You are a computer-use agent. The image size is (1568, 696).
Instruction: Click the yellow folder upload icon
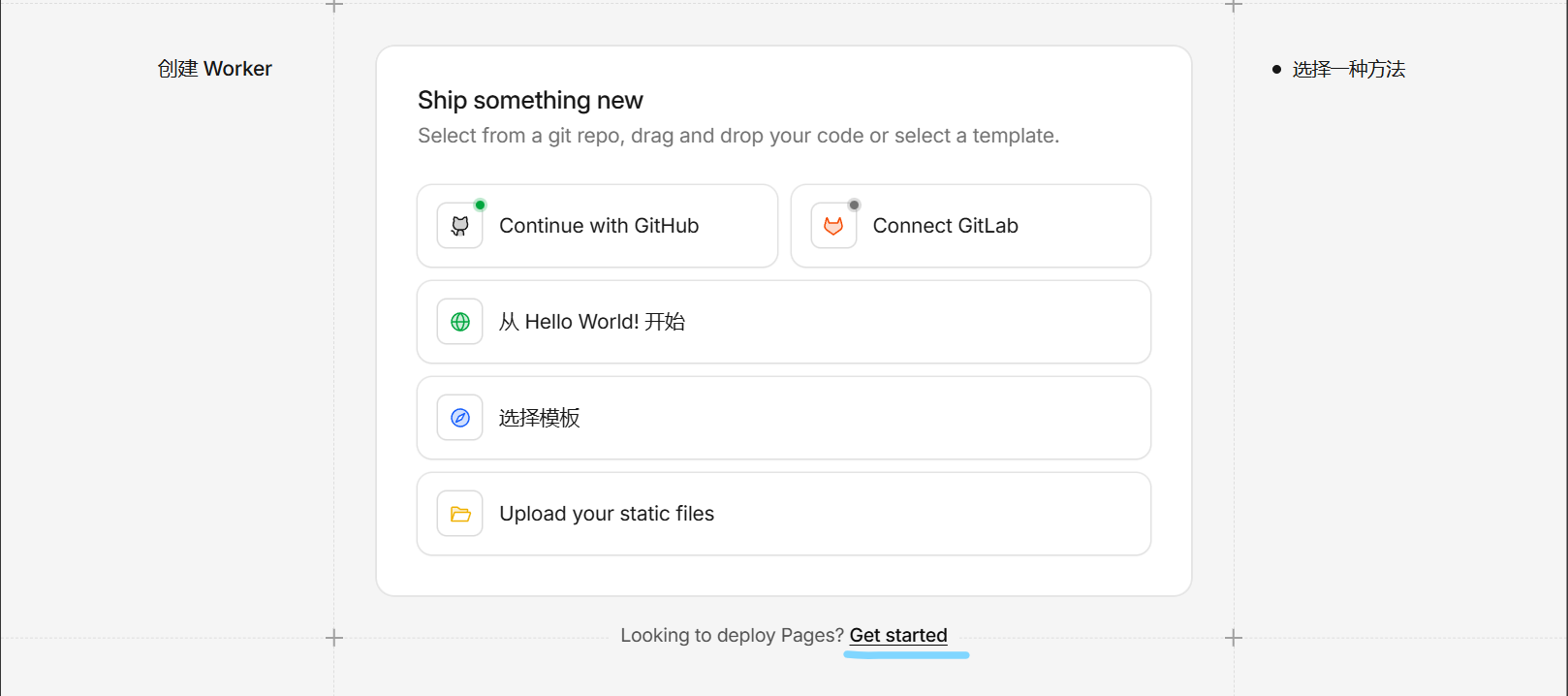pyautogui.click(x=460, y=514)
